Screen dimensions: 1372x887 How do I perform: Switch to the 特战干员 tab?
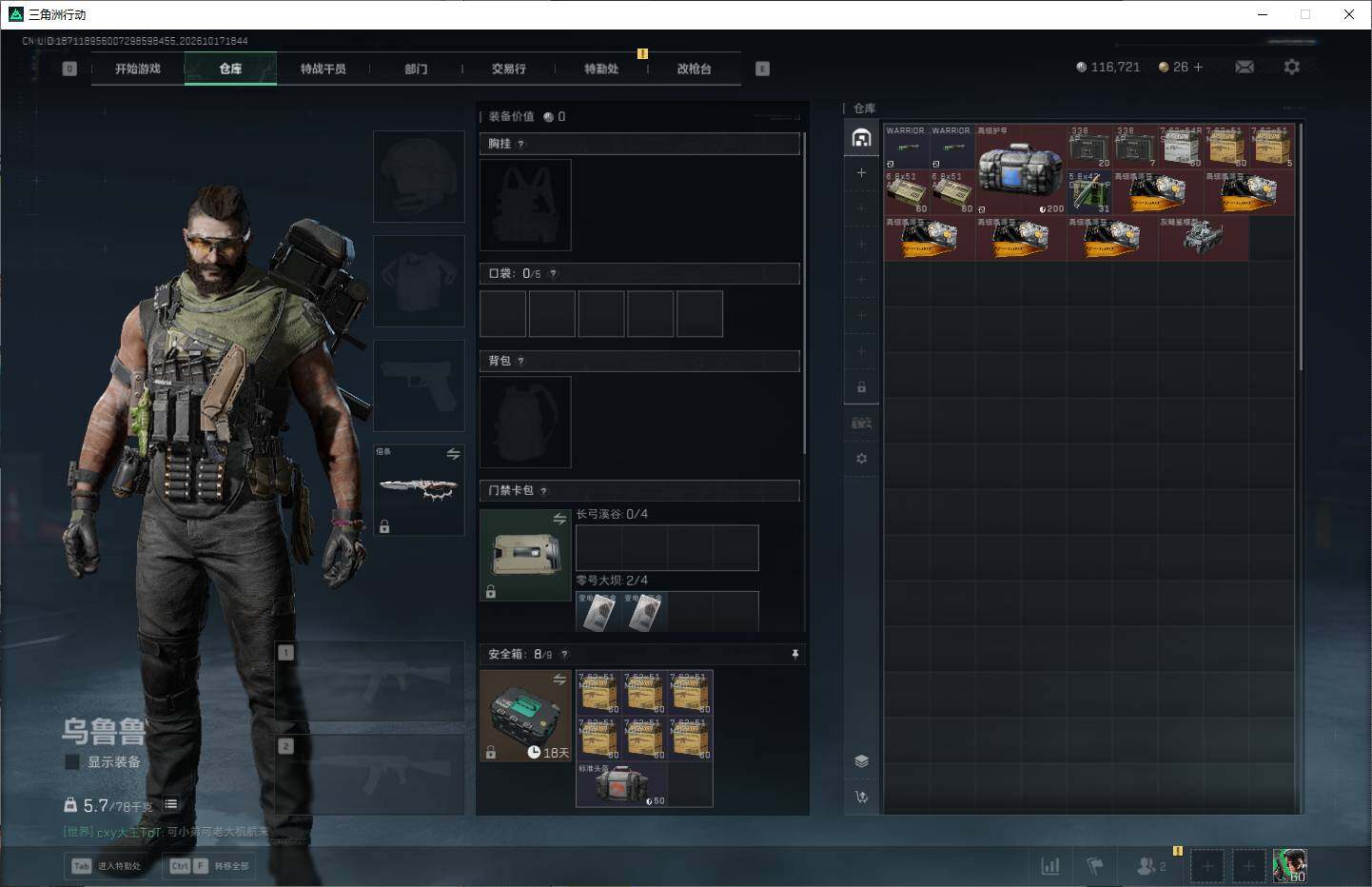[323, 69]
